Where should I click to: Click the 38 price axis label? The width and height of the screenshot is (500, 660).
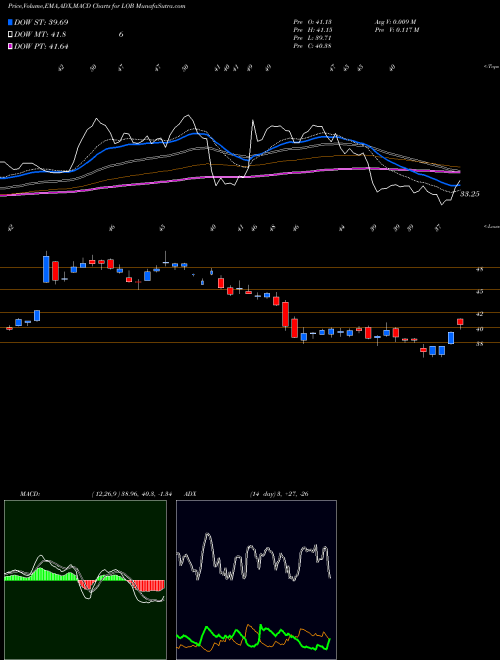pyautogui.click(x=479, y=344)
